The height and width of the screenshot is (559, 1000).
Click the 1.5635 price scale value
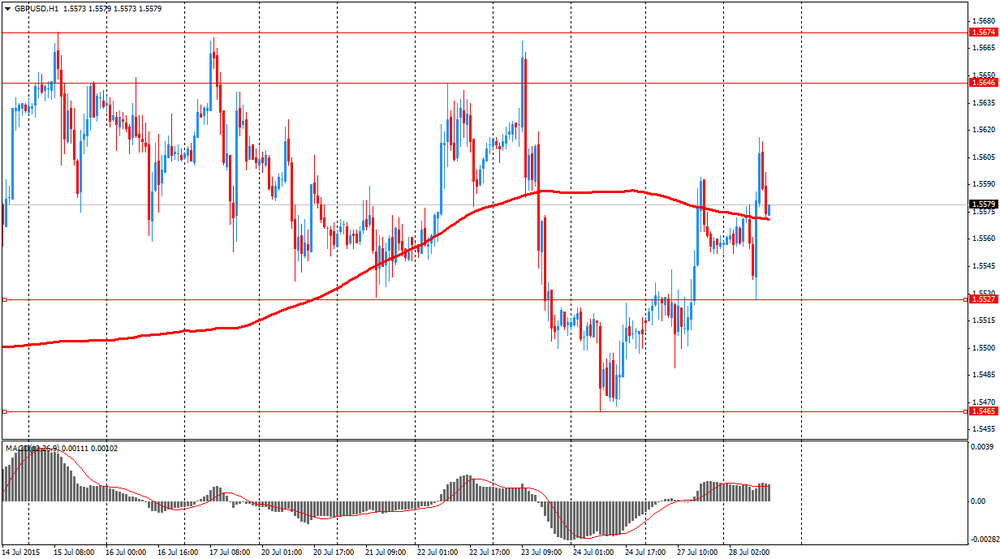[983, 103]
